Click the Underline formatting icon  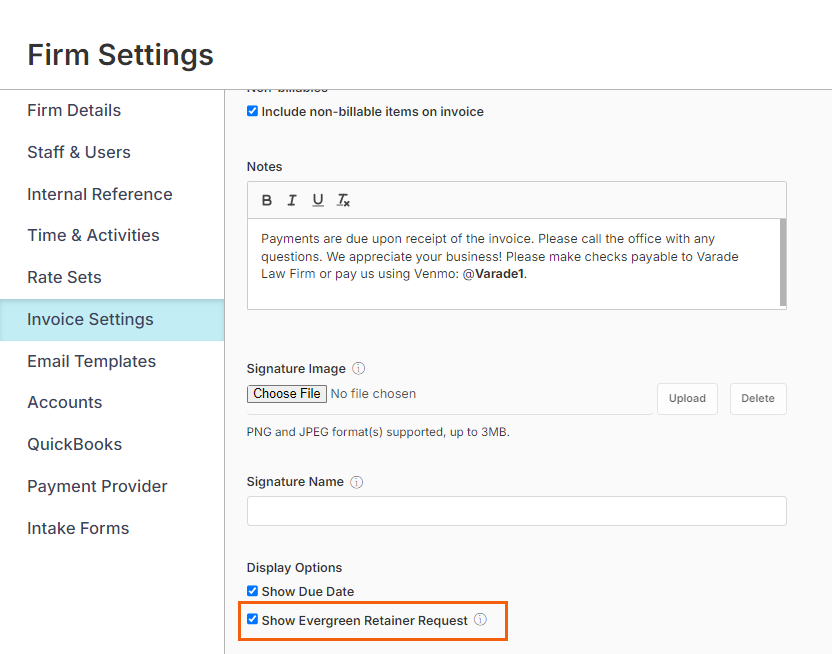(318, 200)
